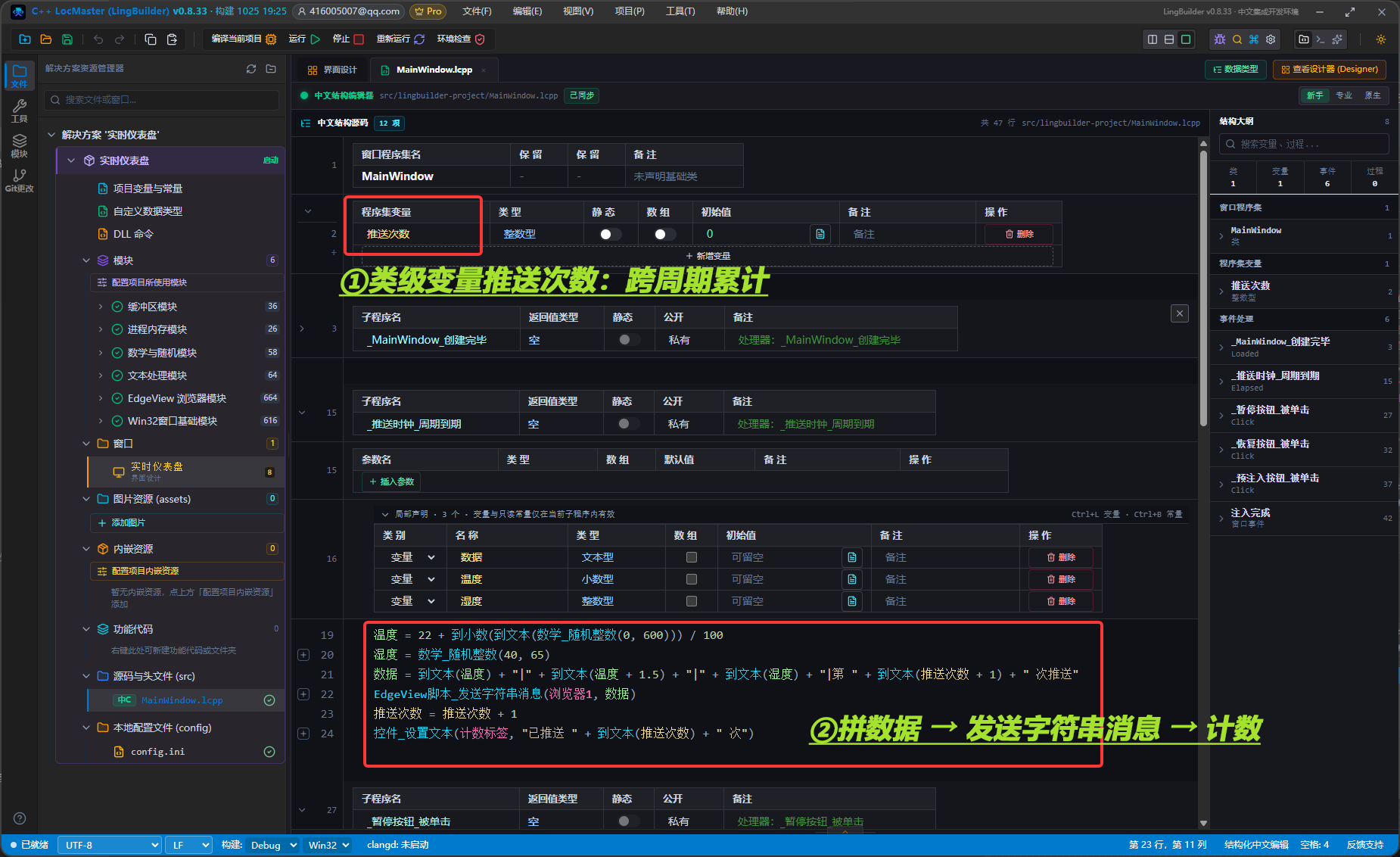Open the terminal prompt icon

(1321, 39)
